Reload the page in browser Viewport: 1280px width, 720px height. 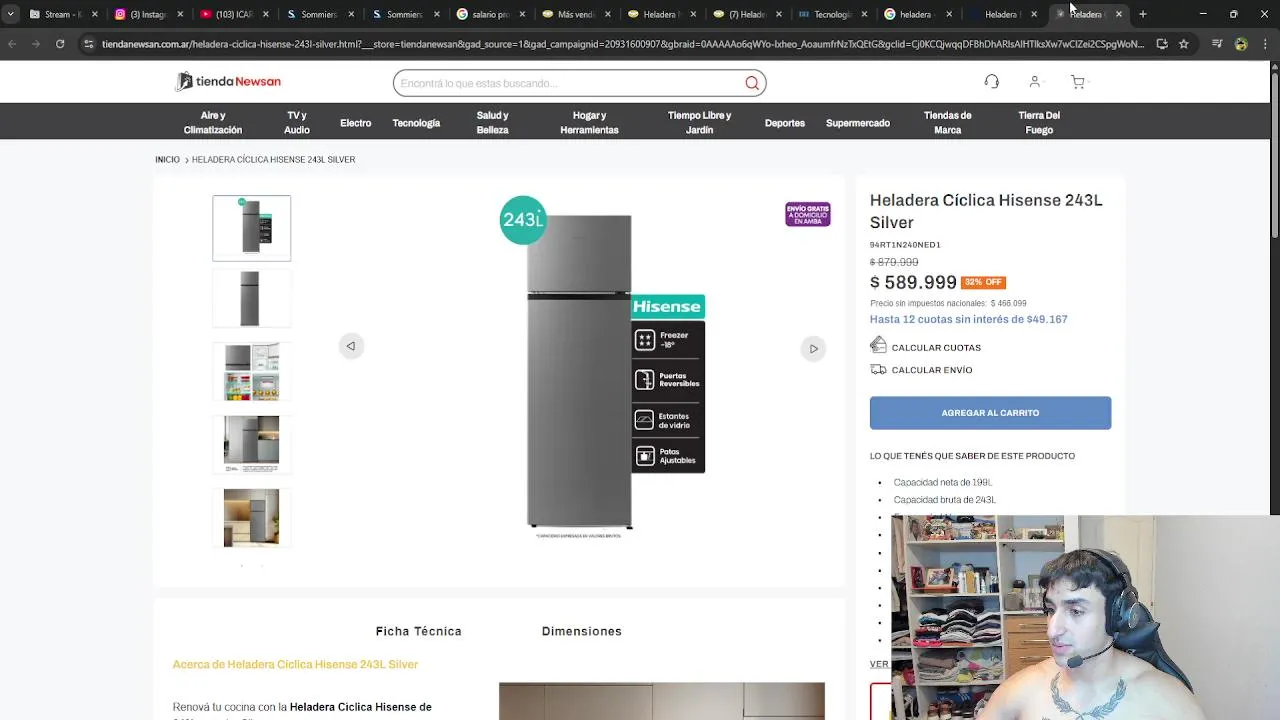60,44
